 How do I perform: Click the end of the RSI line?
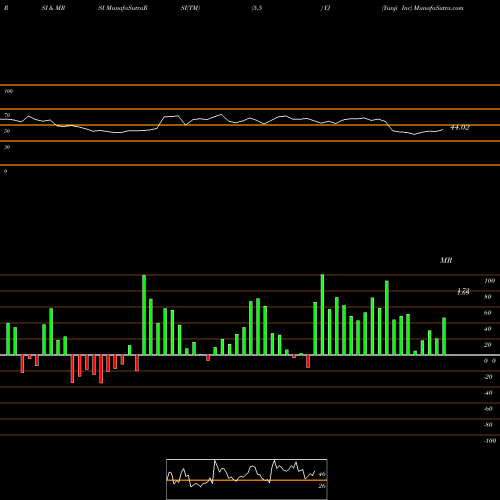[x=443, y=129]
